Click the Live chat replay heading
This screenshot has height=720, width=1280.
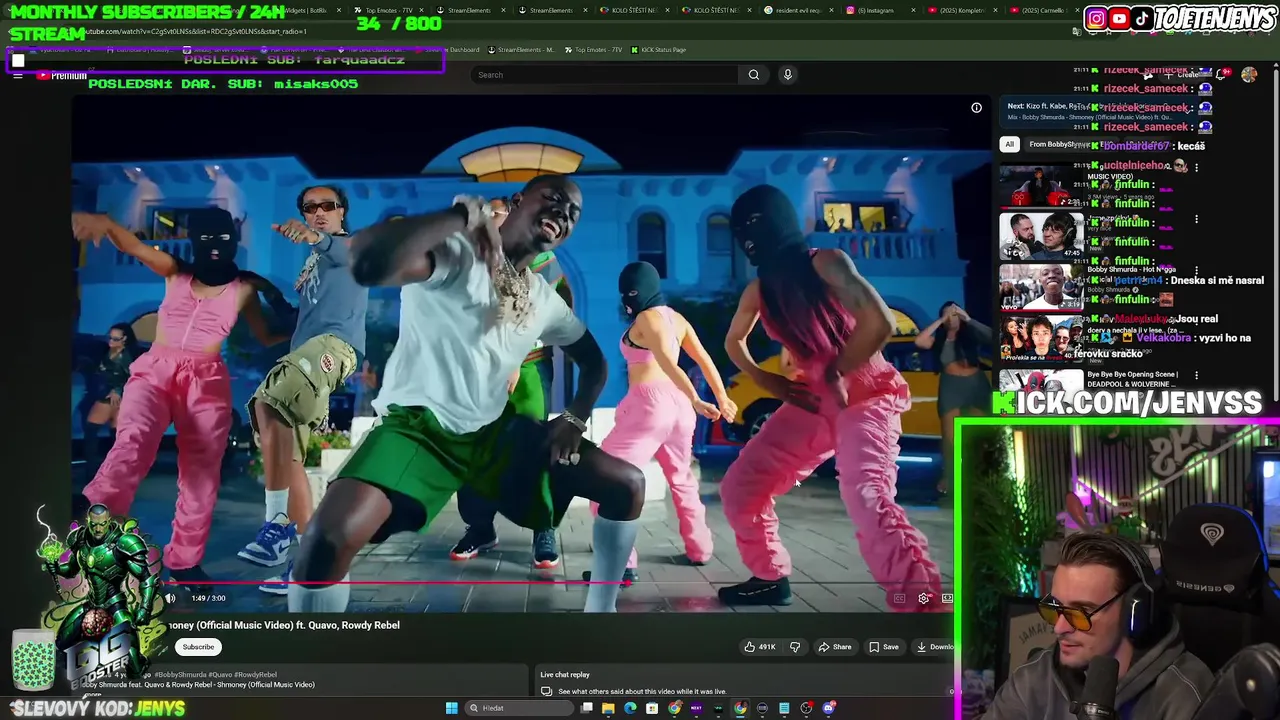565,675
